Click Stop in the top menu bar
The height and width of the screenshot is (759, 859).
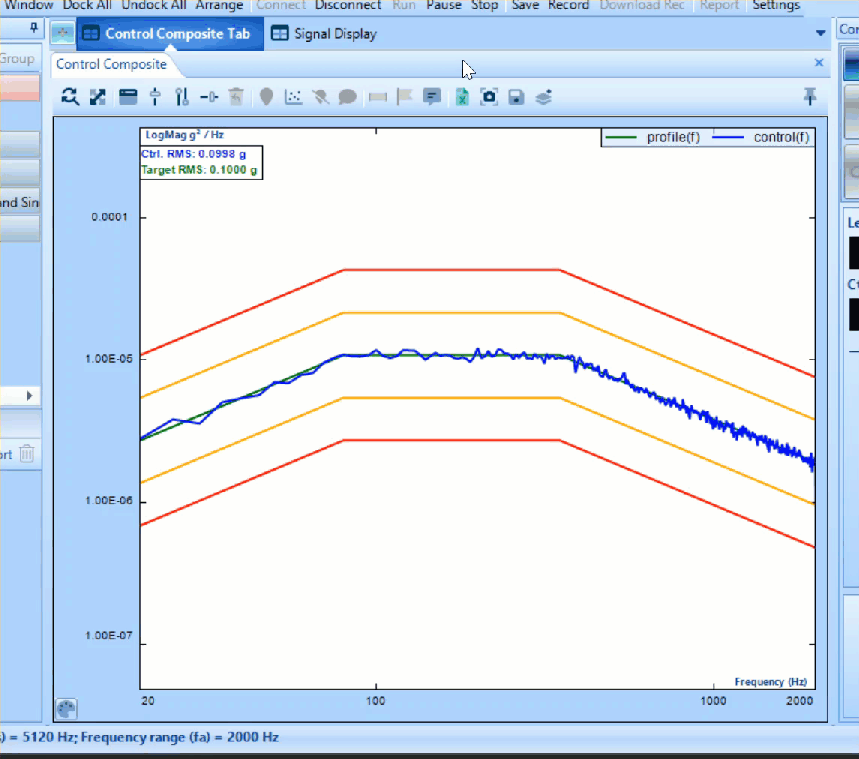(x=484, y=5)
